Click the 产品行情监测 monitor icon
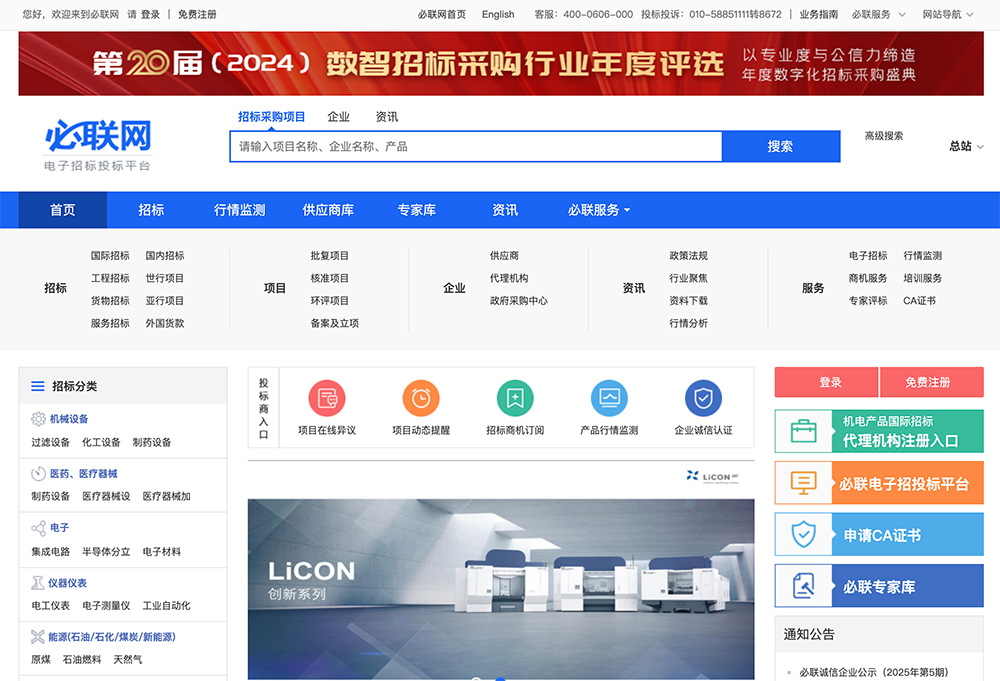The image size is (1000, 681). [x=609, y=398]
